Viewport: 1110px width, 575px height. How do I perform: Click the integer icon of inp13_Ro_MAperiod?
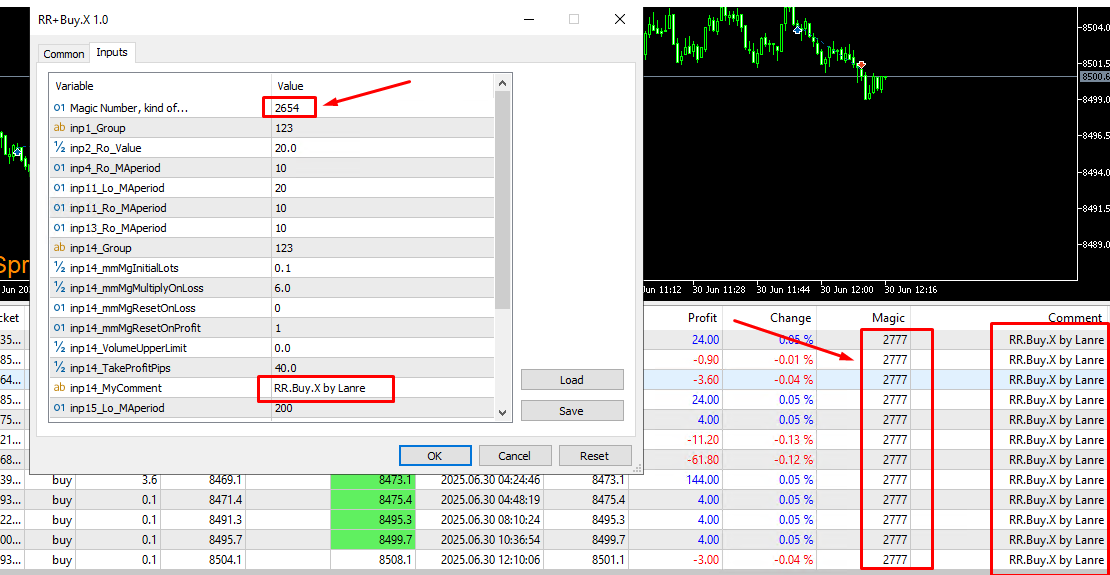click(x=59, y=228)
